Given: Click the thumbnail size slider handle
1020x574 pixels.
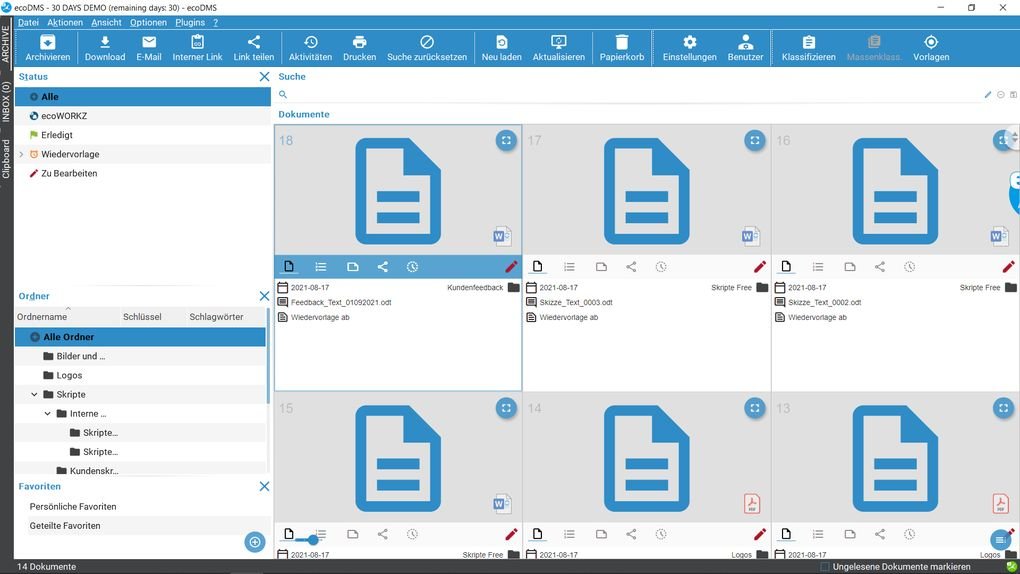Looking at the screenshot, I should pyautogui.click(x=313, y=540).
